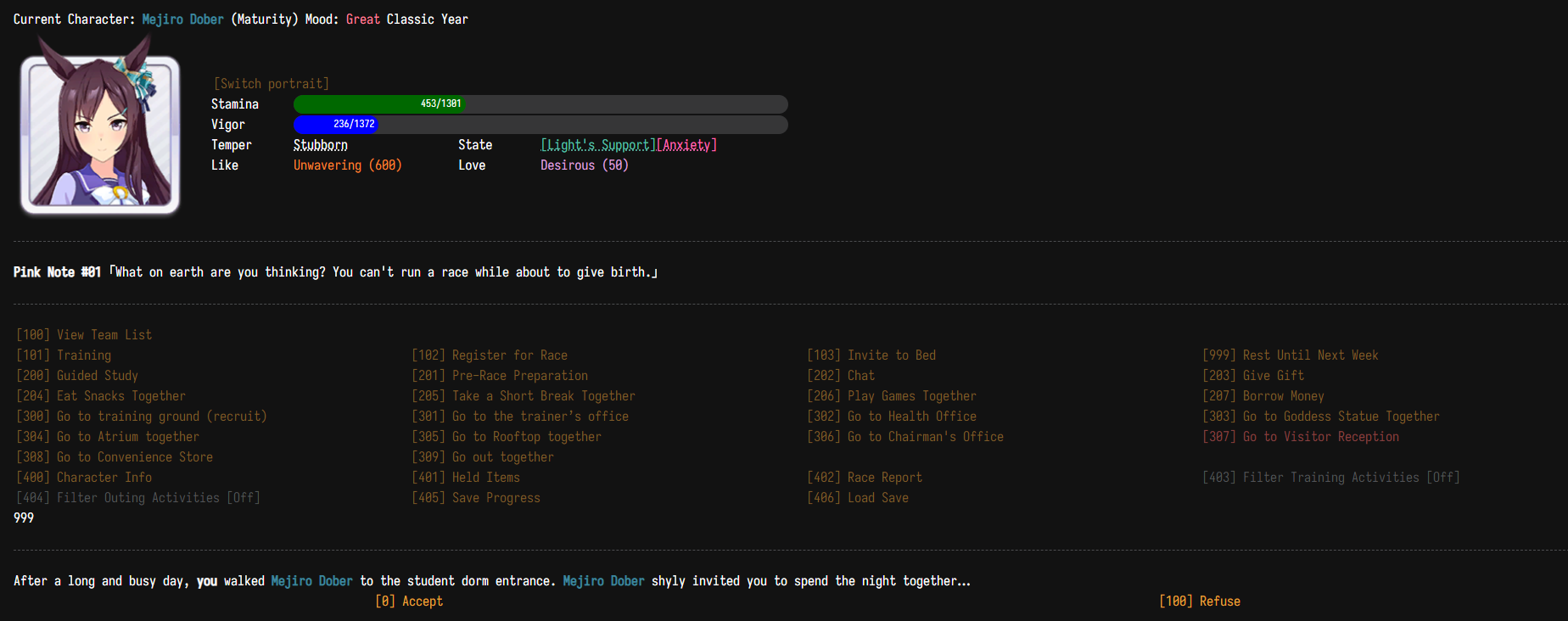Screen dimensions: 1568x621
Task: Toggle Filter Outing Activities [Off]
Action: coord(138,498)
